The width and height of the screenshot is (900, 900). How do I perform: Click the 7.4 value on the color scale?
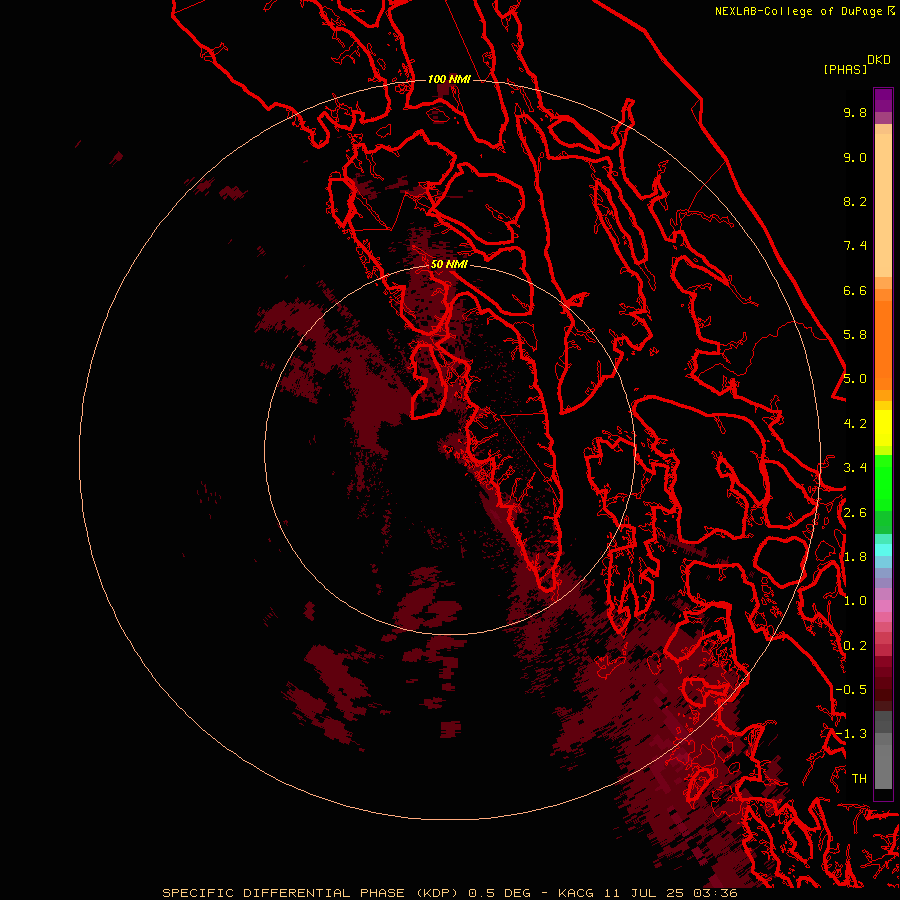[x=855, y=246]
